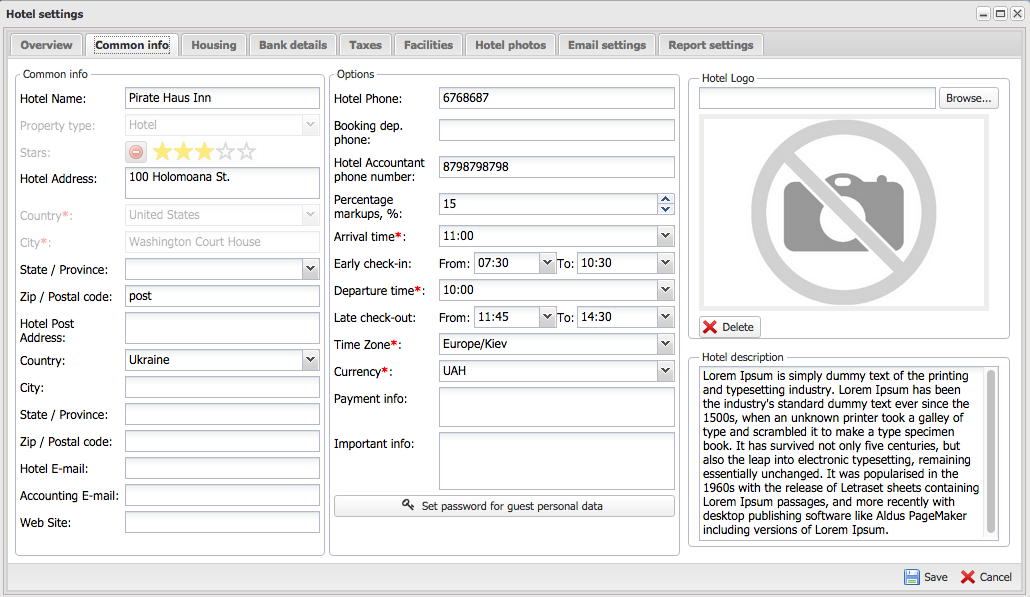This screenshot has height=597, width=1030.
Task: Click the no-photo placeholder logo image
Action: pos(843,212)
